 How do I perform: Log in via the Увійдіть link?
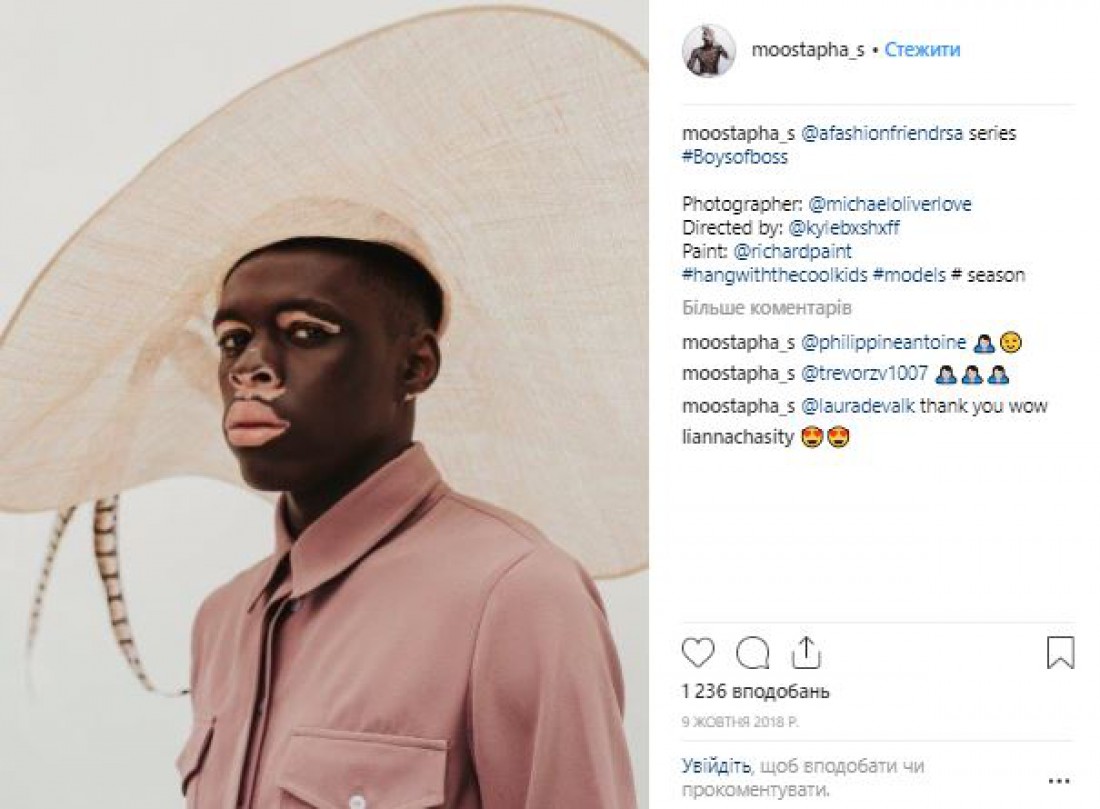tap(715, 765)
